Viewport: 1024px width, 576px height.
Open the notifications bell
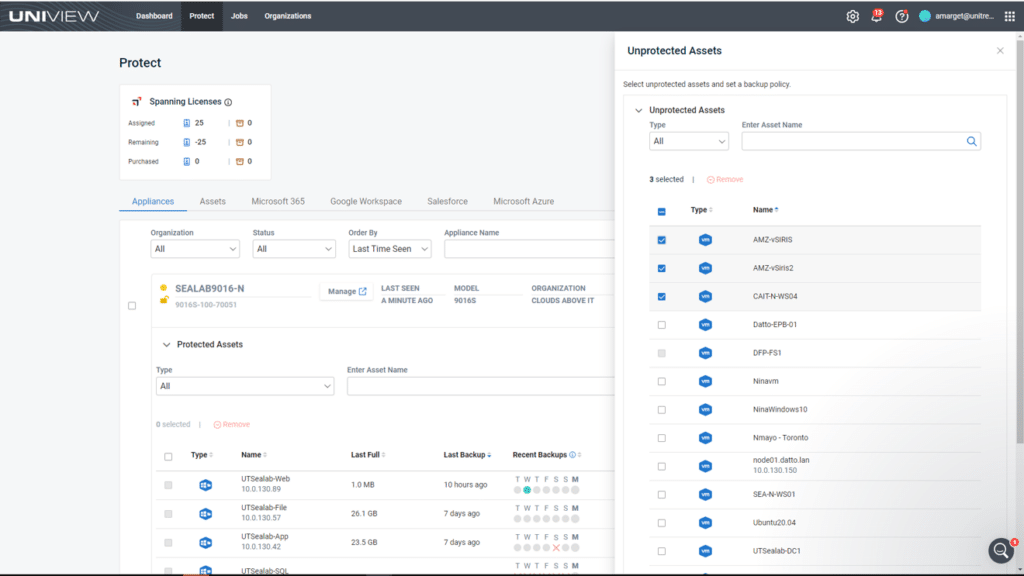point(876,16)
